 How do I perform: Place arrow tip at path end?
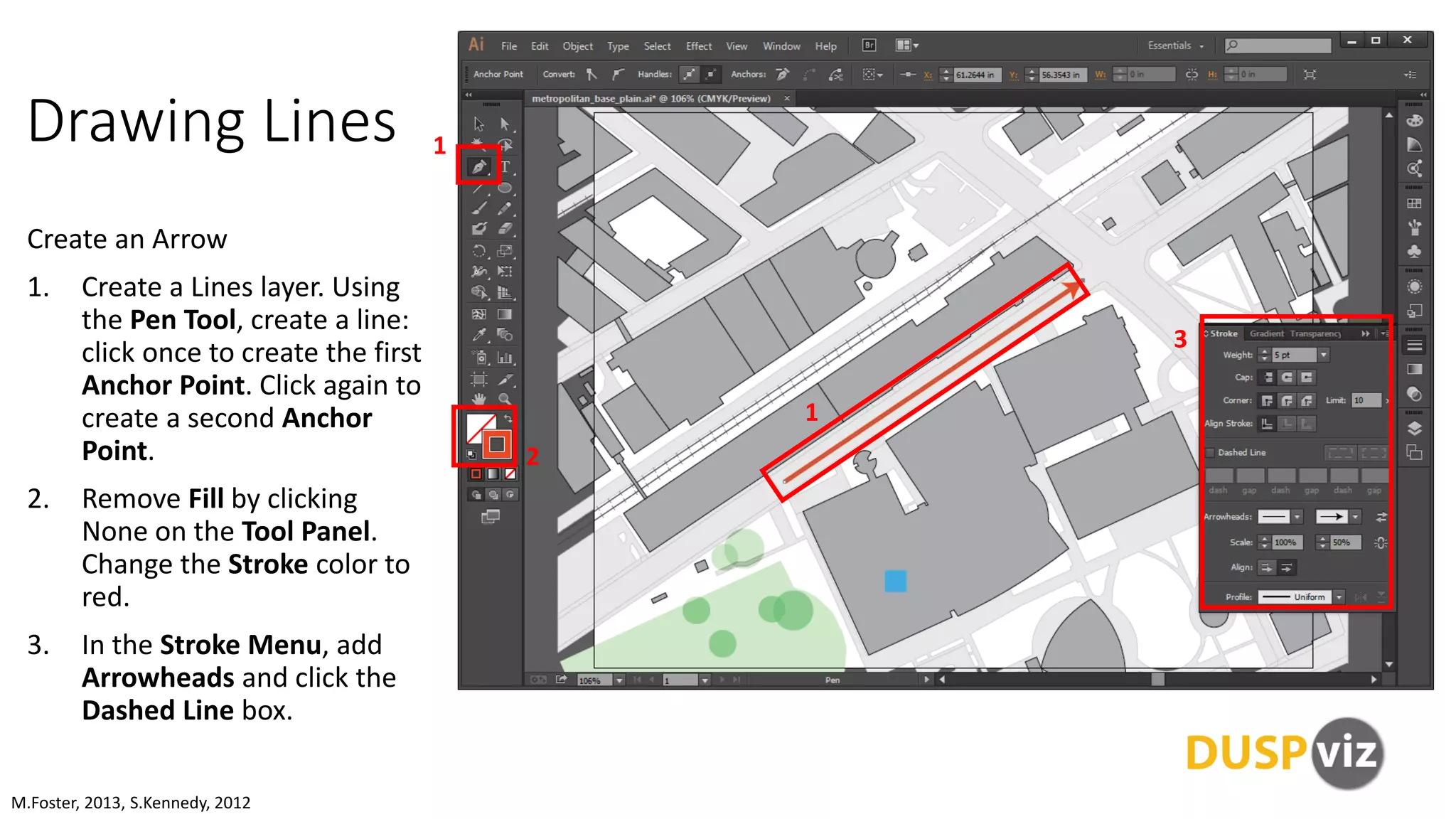(1287, 567)
